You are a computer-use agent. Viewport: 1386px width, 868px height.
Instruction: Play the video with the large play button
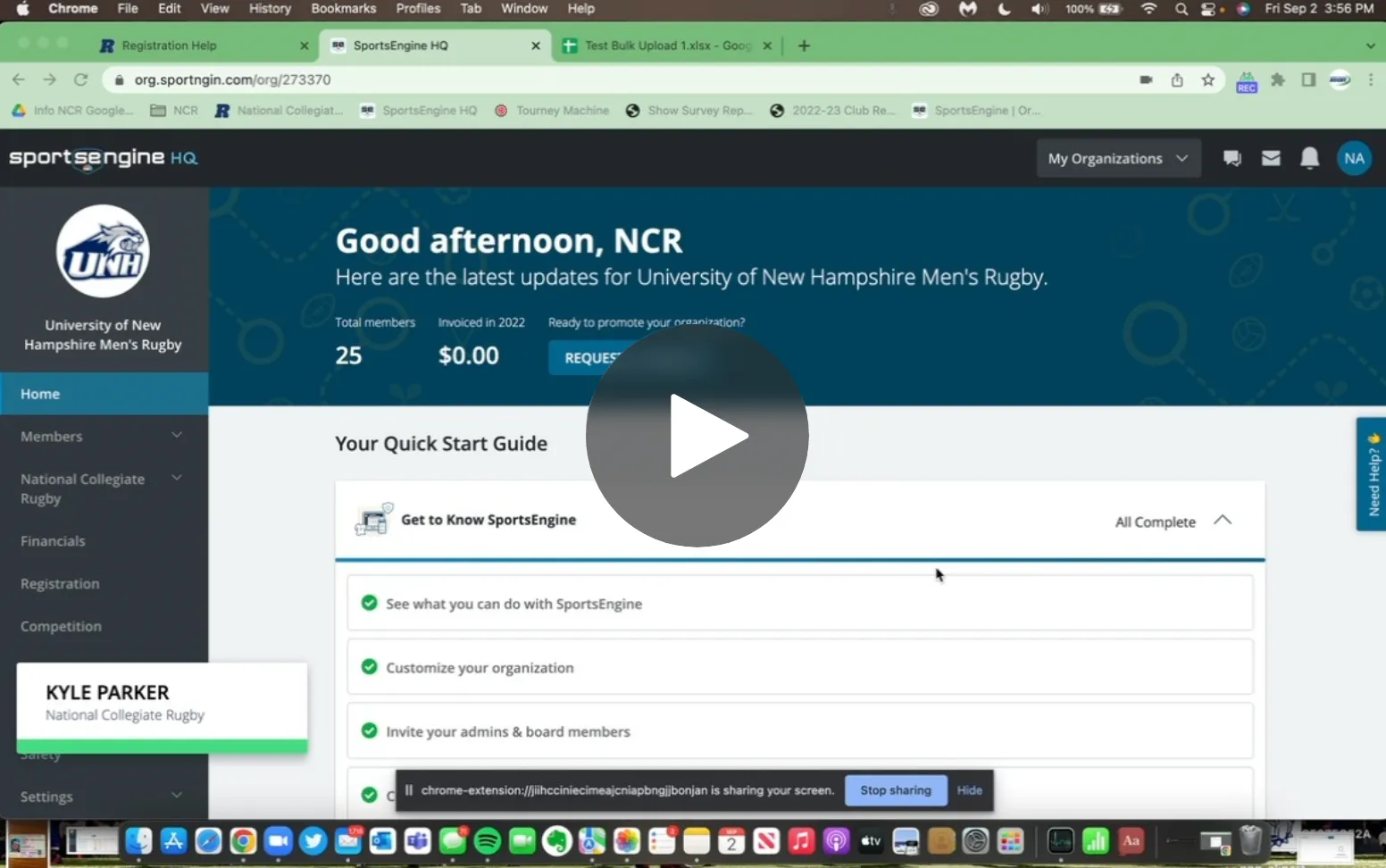click(x=697, y=436)
